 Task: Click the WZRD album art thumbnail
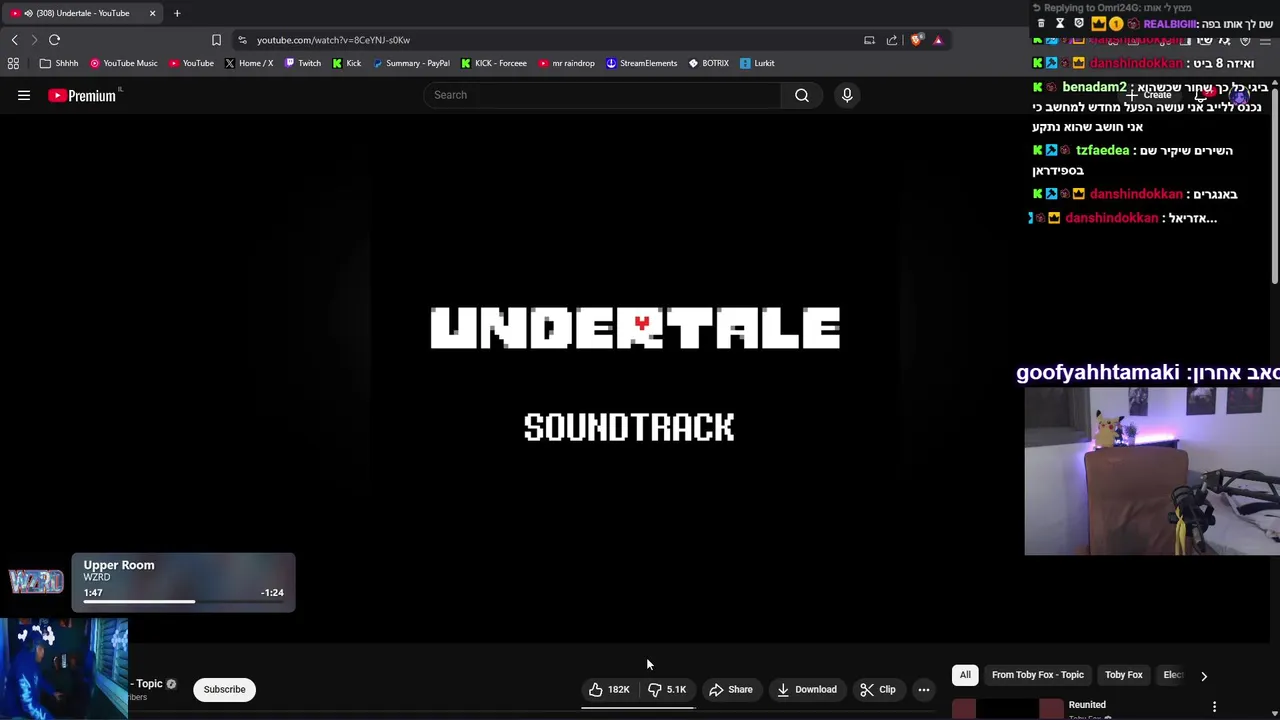[x=36, y=582]
